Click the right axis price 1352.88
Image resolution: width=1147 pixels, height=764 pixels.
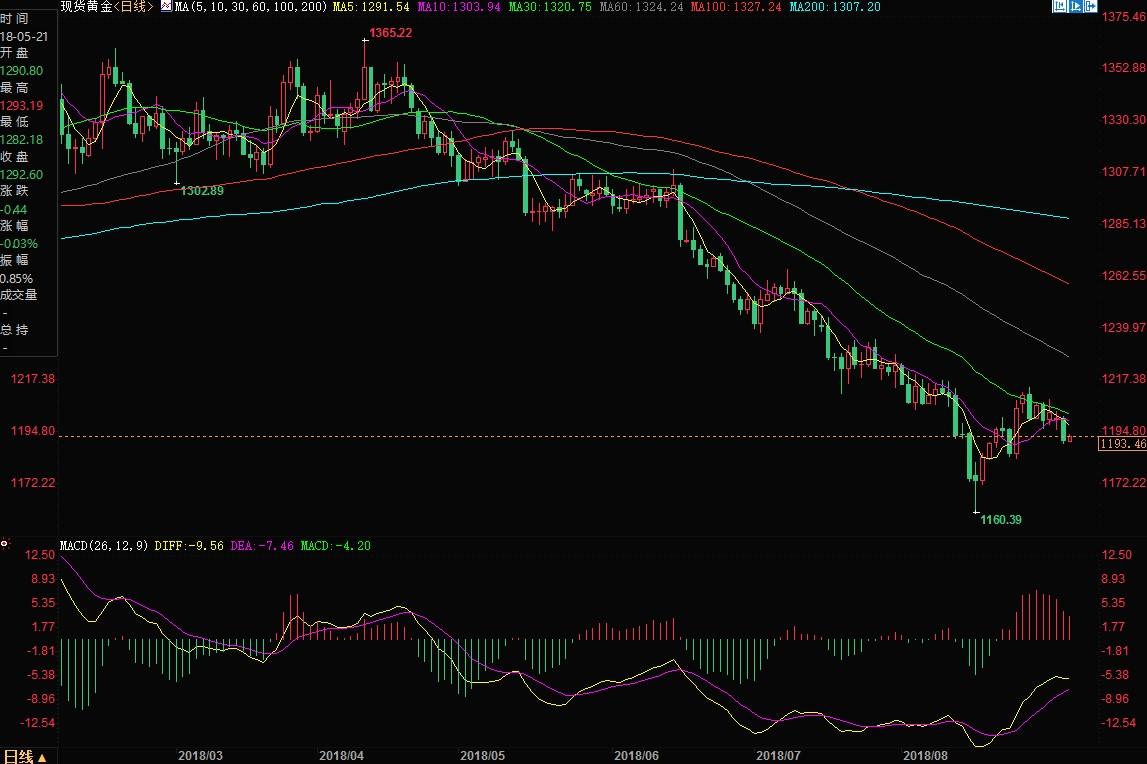1124,68
